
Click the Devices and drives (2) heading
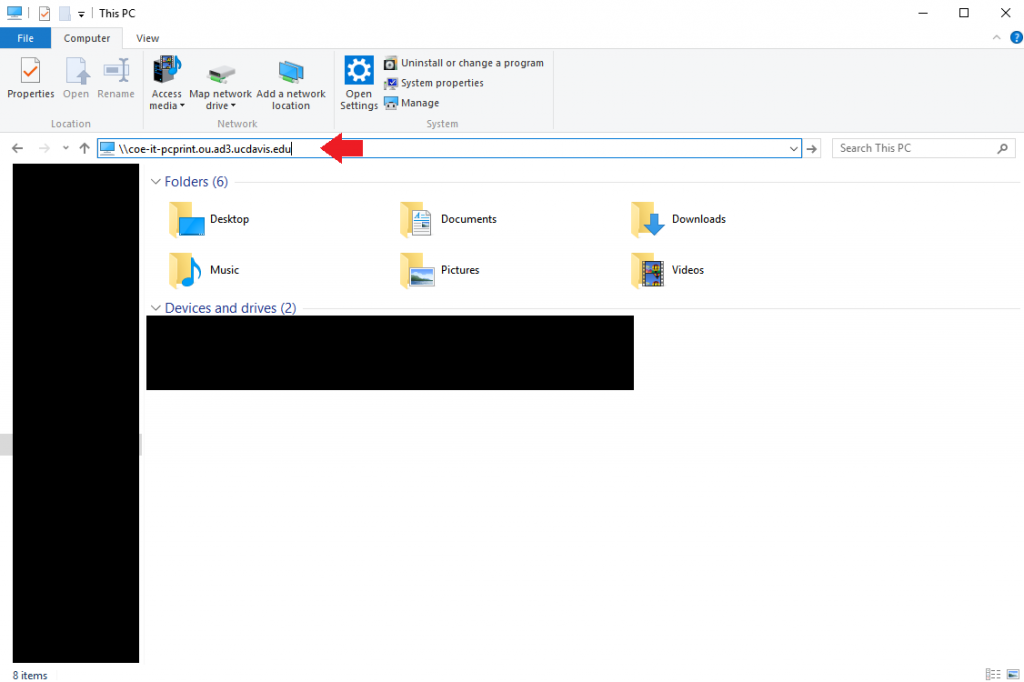click(231, 308)
